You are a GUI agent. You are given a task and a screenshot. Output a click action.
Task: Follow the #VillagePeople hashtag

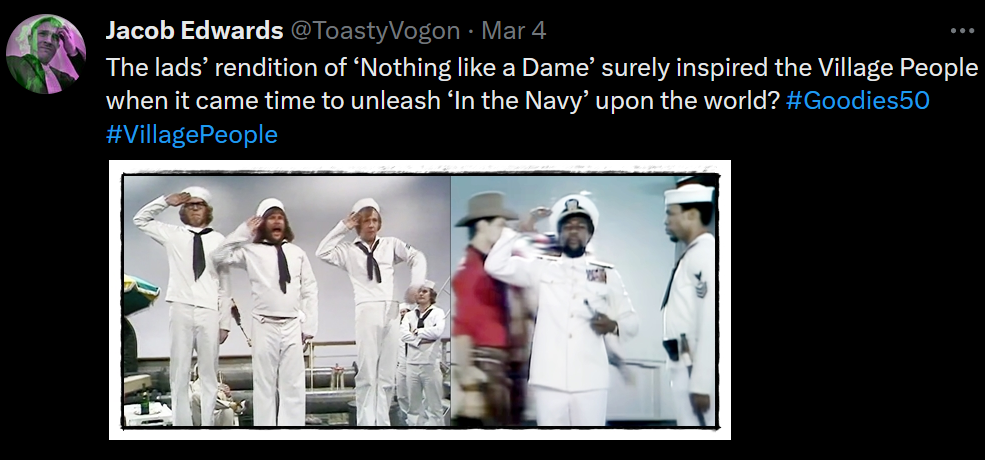coord(192,135)
